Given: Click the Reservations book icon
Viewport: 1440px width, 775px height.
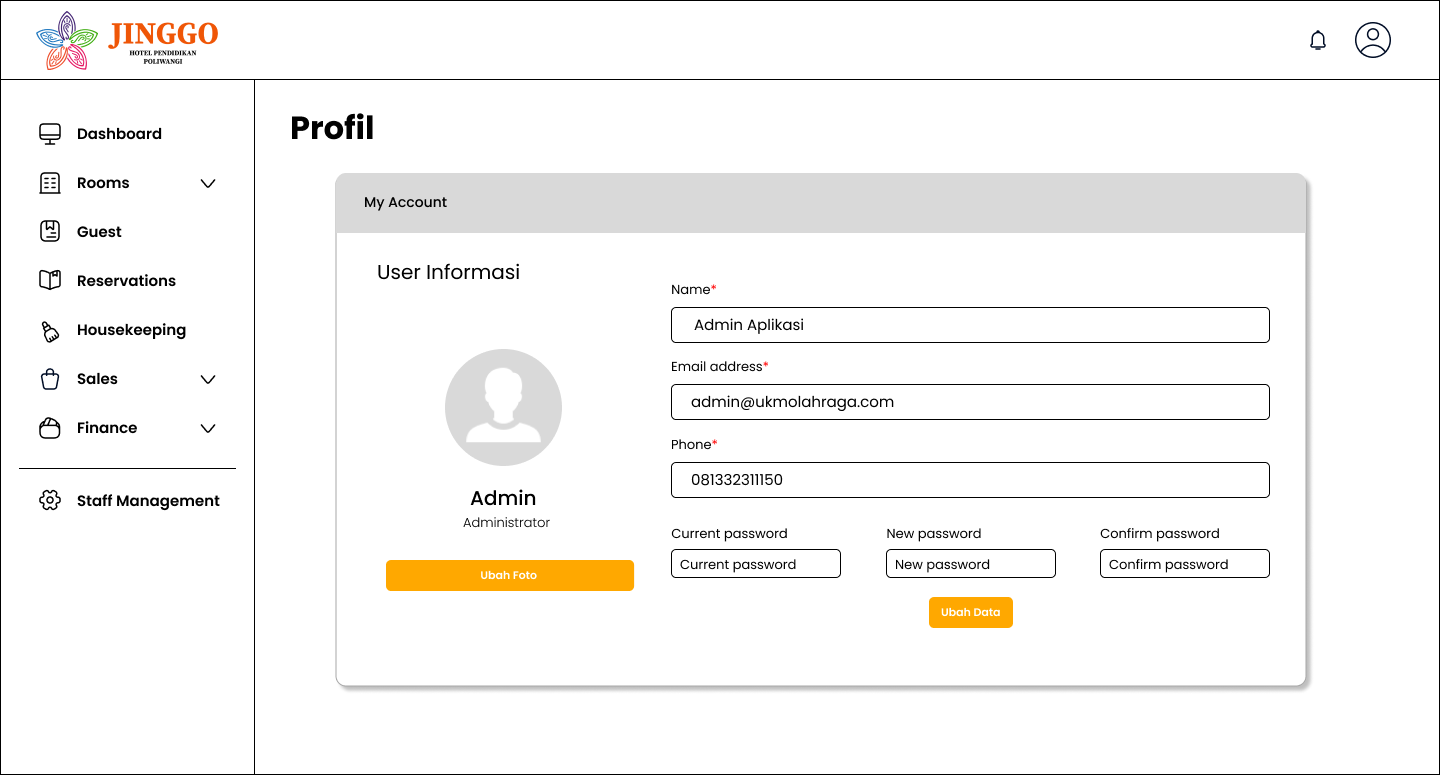Looking at the screenshot, I should [x=50, y=280].
